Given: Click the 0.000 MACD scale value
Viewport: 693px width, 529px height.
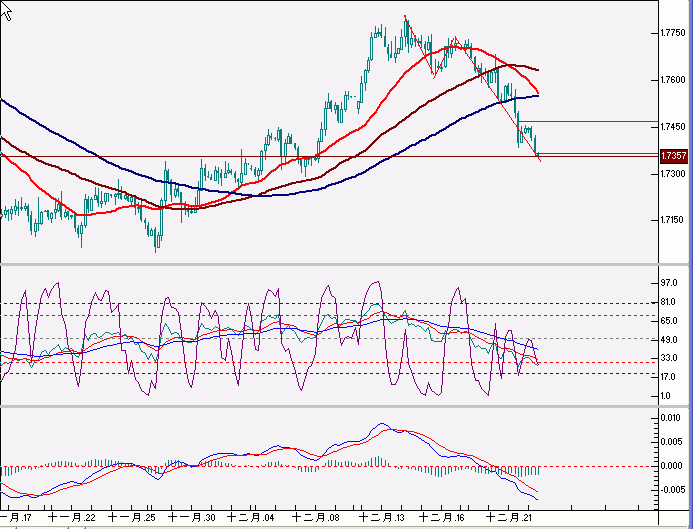Looking at the screenshot, I should click(x=671, y=466).
